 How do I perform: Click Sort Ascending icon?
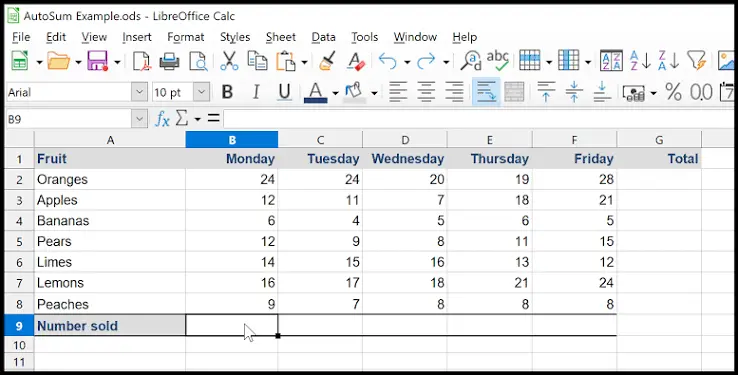point(640,61)
